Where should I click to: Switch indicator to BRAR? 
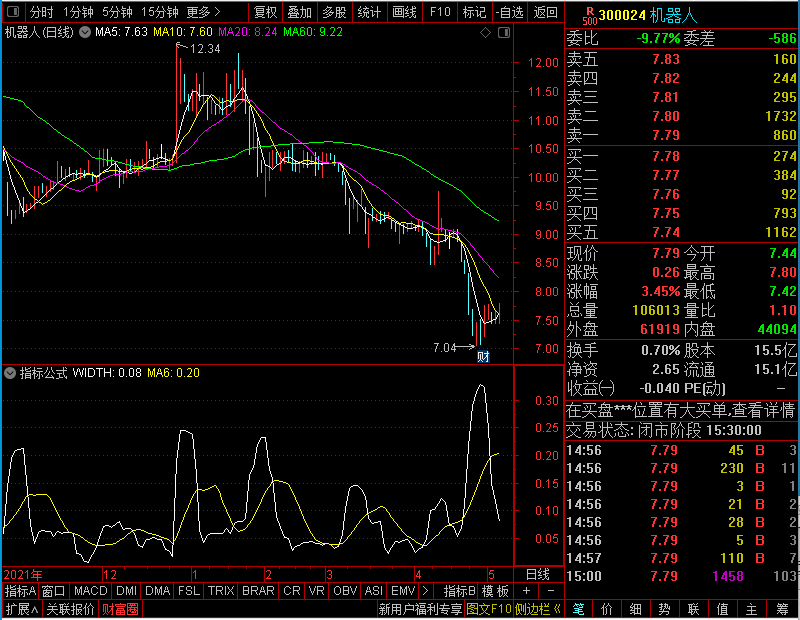258,591
